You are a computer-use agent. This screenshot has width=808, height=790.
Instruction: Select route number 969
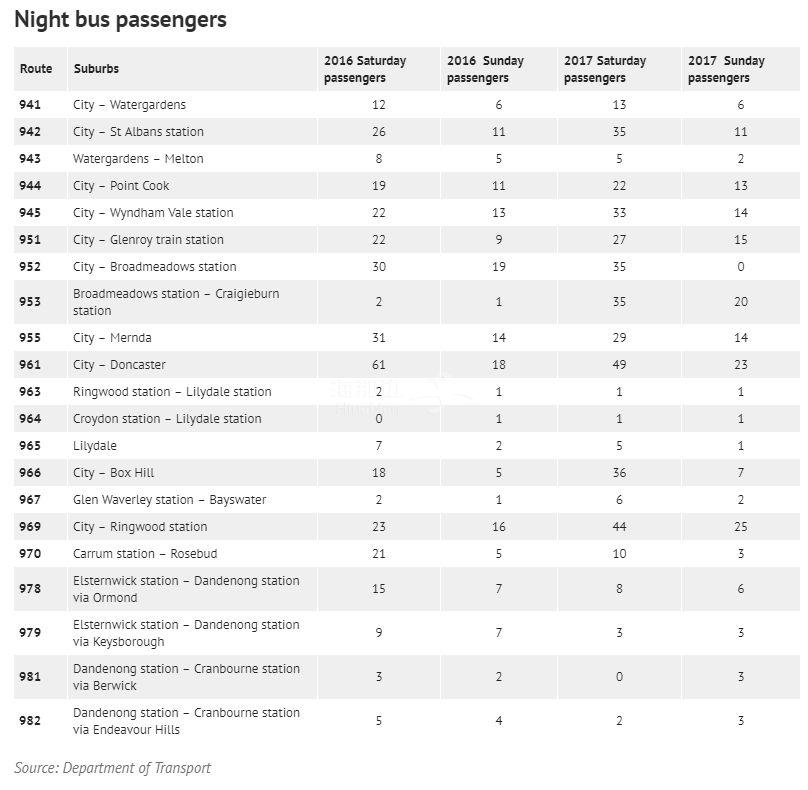click(x=31, y=527)
